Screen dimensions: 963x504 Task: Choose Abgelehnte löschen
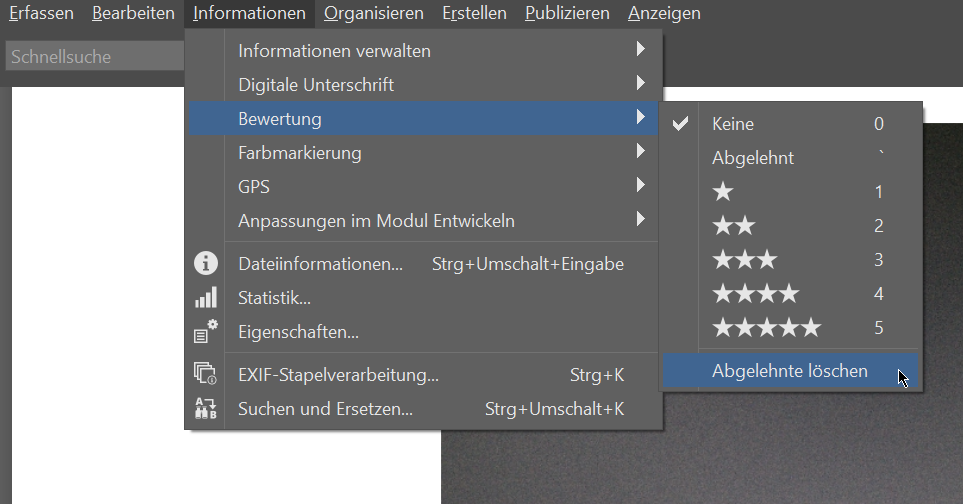790,371
